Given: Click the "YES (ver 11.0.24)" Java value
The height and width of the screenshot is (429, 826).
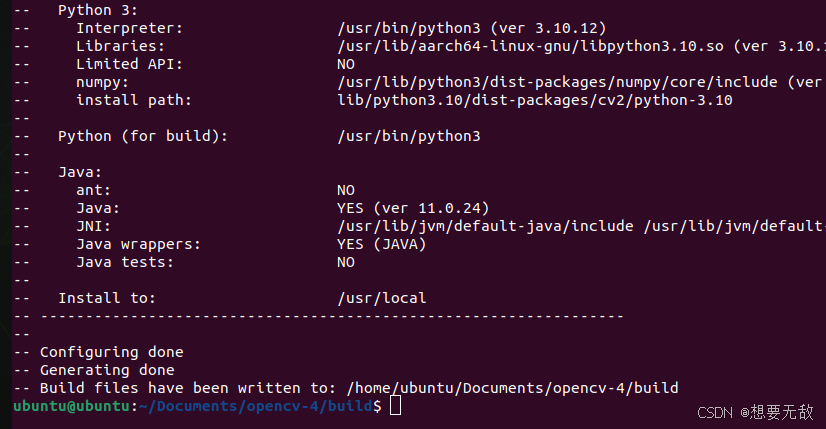Looking at the screenshot, I should 413,208.
